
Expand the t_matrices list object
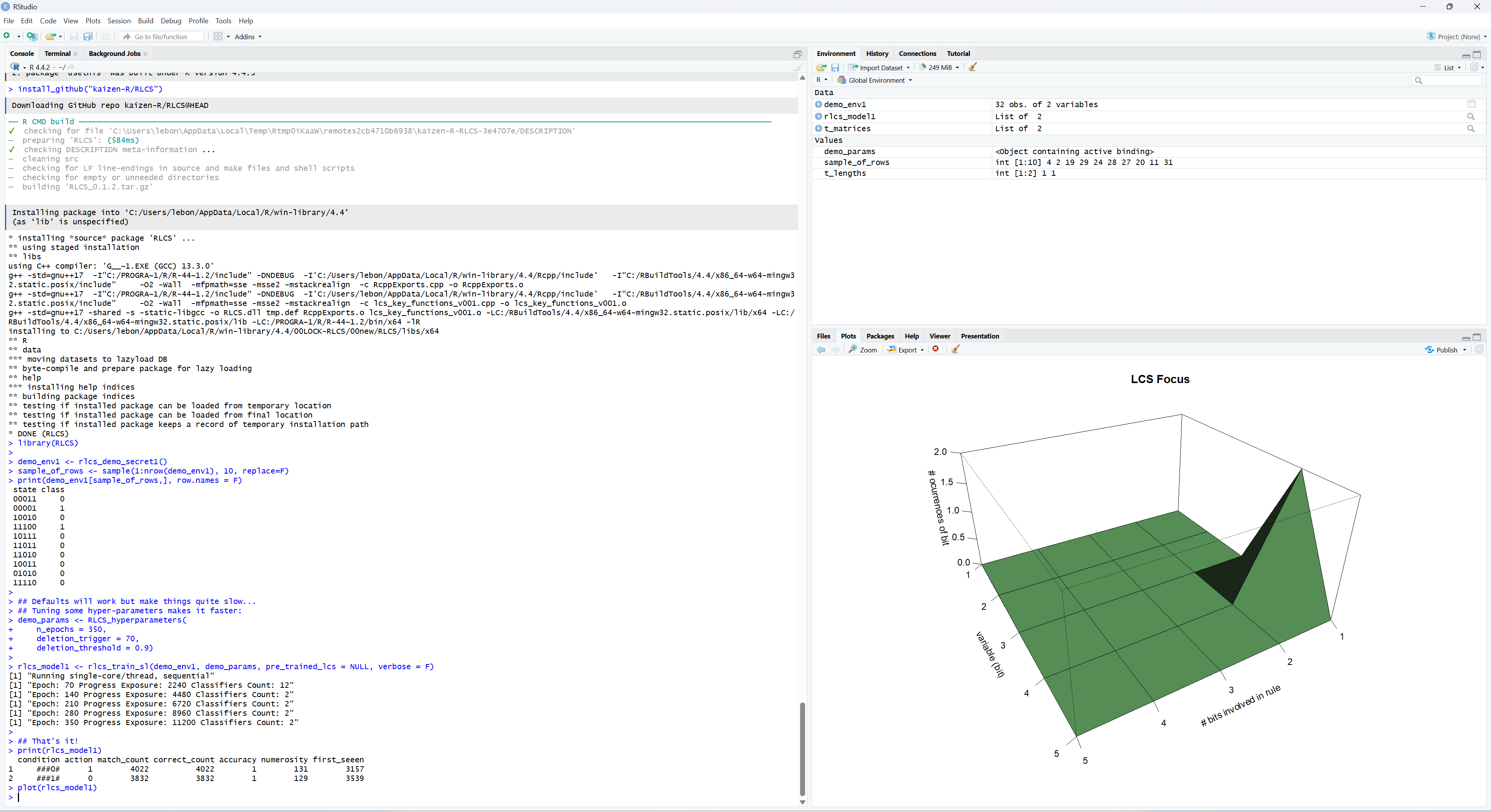(x=818, y=128)
